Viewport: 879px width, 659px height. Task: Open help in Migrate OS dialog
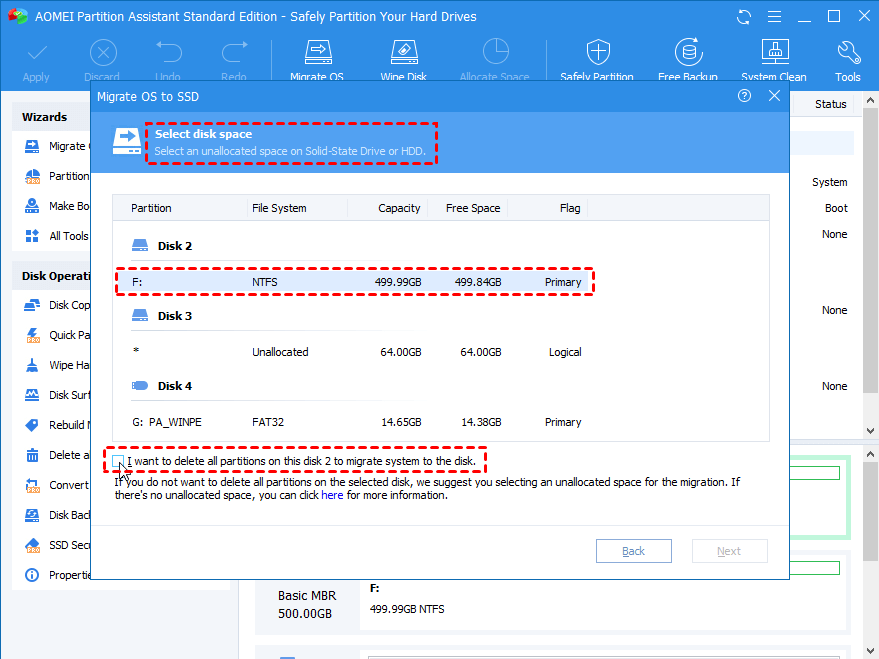click(744, 96)
